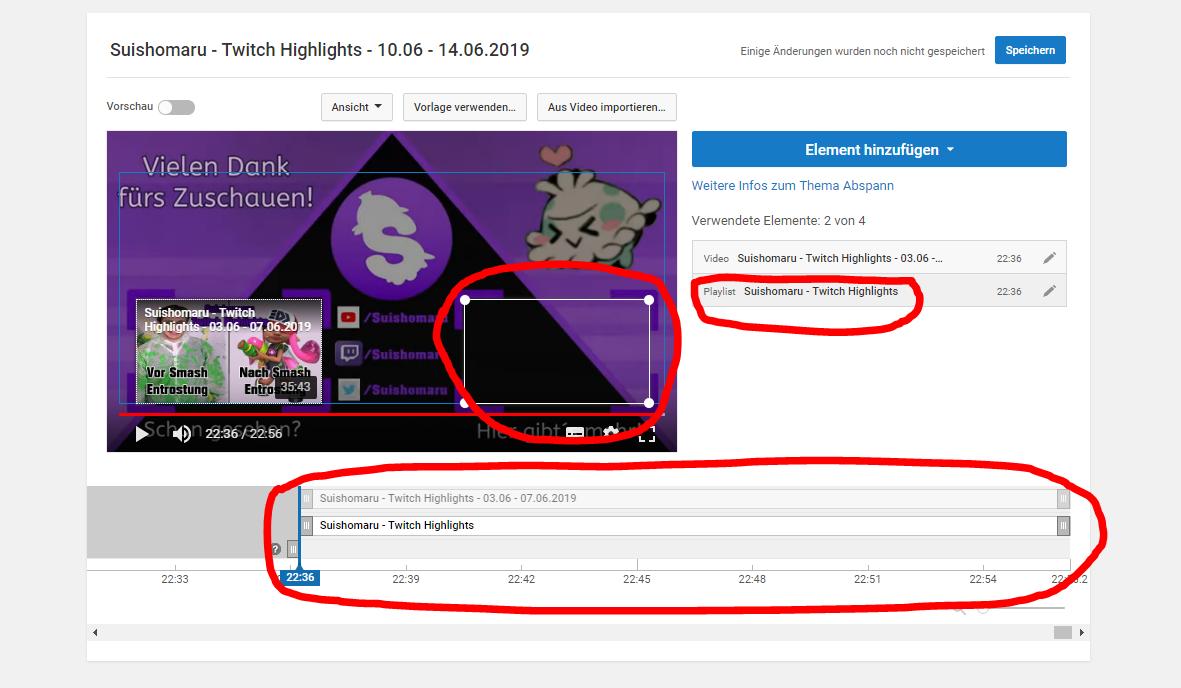Click the Speichern button
The image size is (1181, 688).
pos(1030,50)
